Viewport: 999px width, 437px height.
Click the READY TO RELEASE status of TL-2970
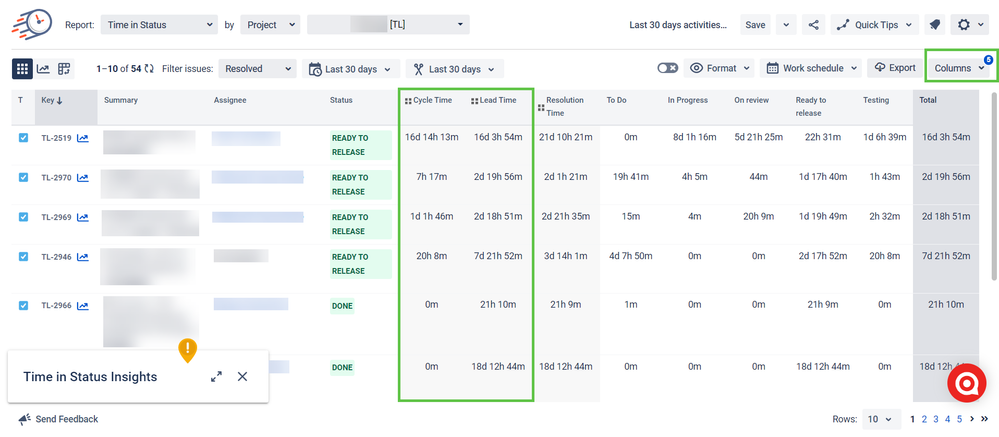click(x=361, y=184)
